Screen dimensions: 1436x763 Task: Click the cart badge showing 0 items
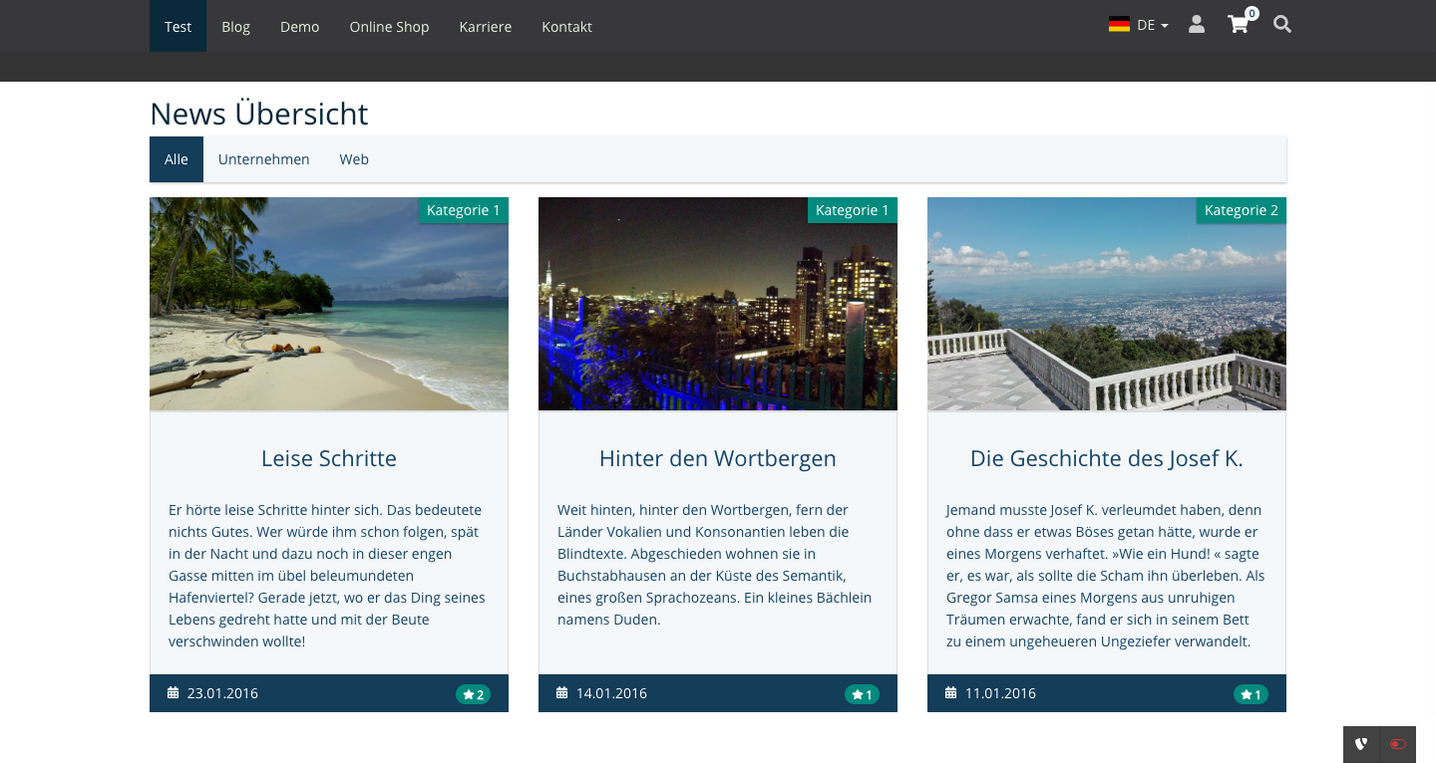click(1250, 13)
